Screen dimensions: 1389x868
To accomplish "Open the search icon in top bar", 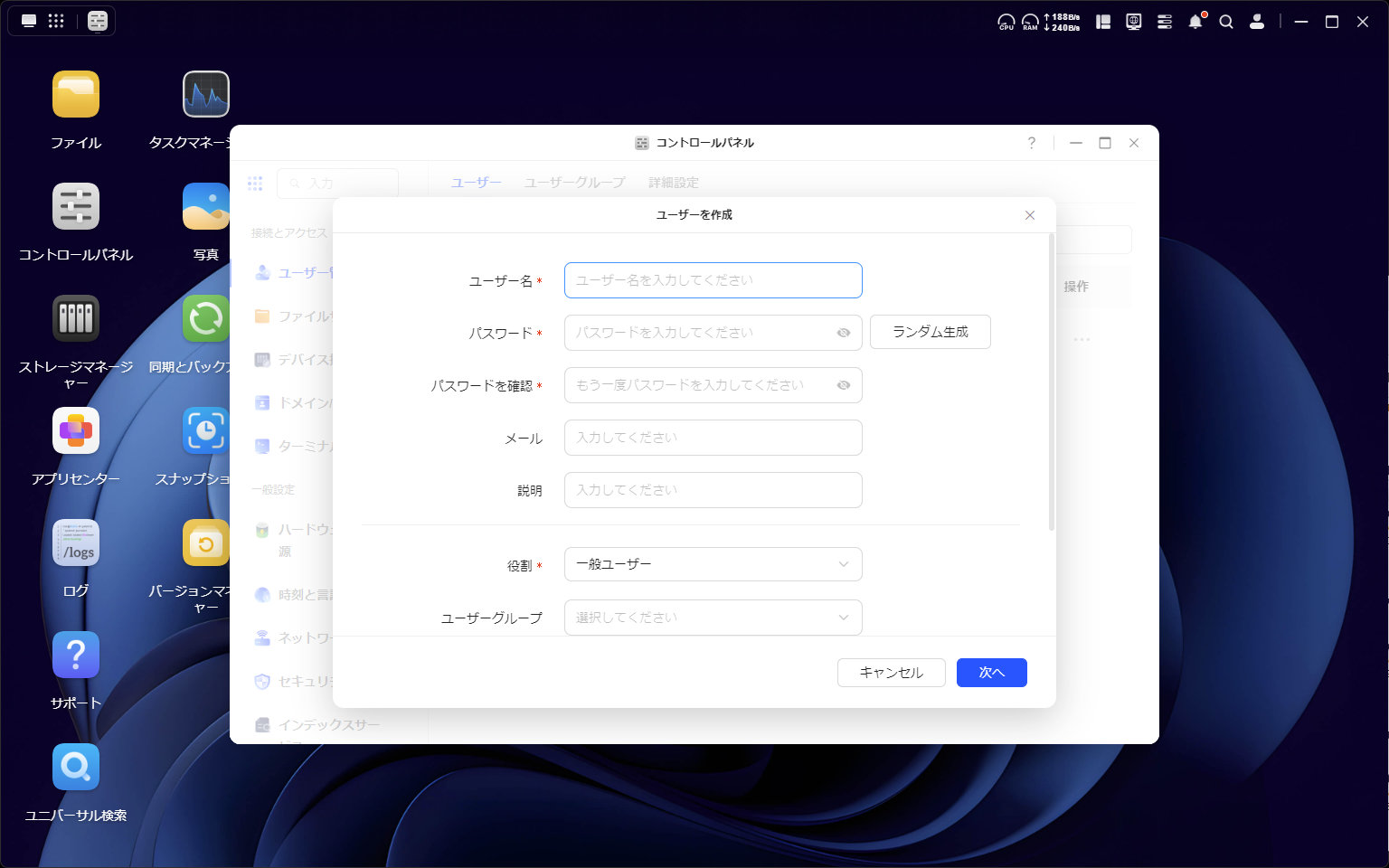I will click(1226, 22).
